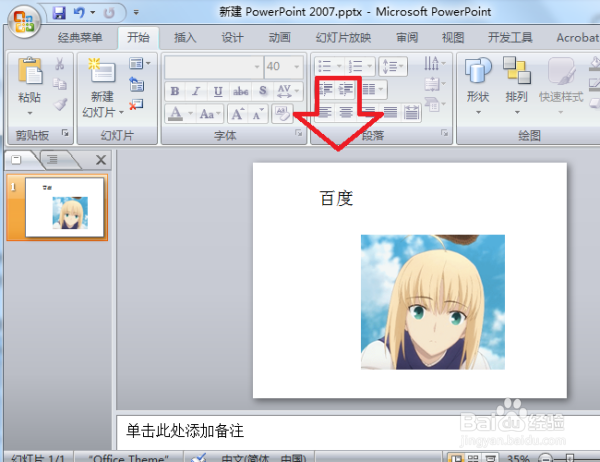
Task: Expand the 新建幻灯片 dropdown arrow
Action: coord(121,113)
